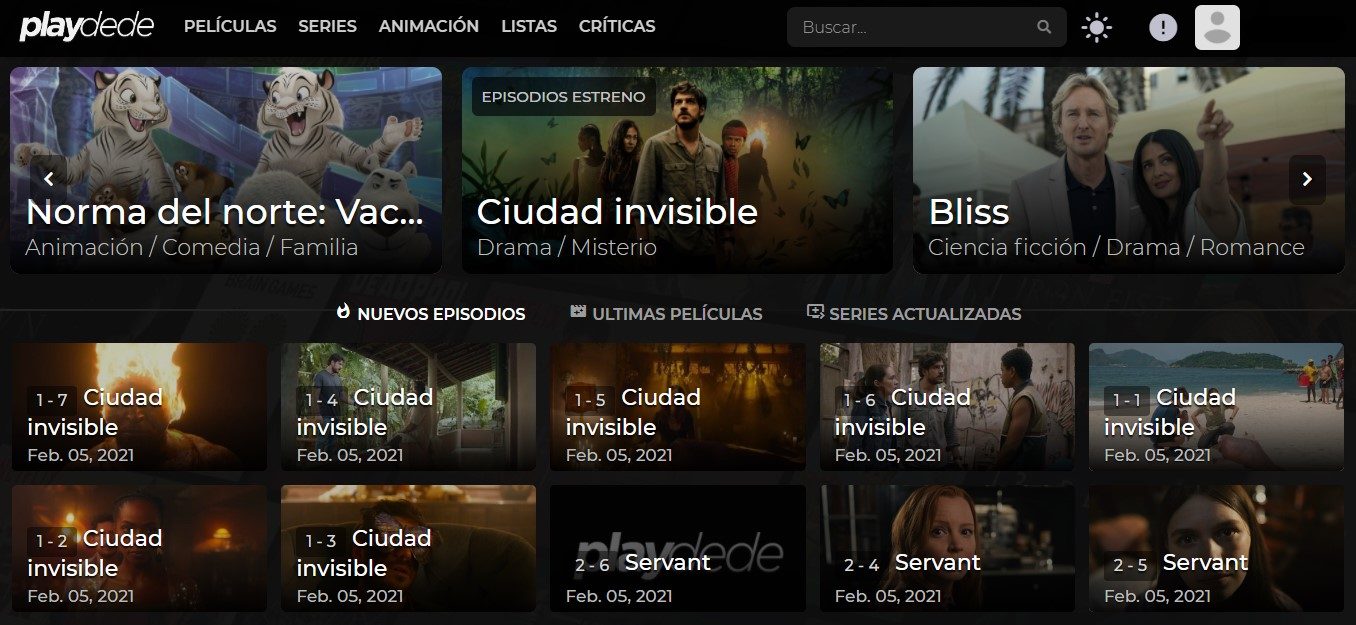Screen dimensions: 1356x625
Task: Select the Nuevos Episodios tab
Action: coord(431,313)
